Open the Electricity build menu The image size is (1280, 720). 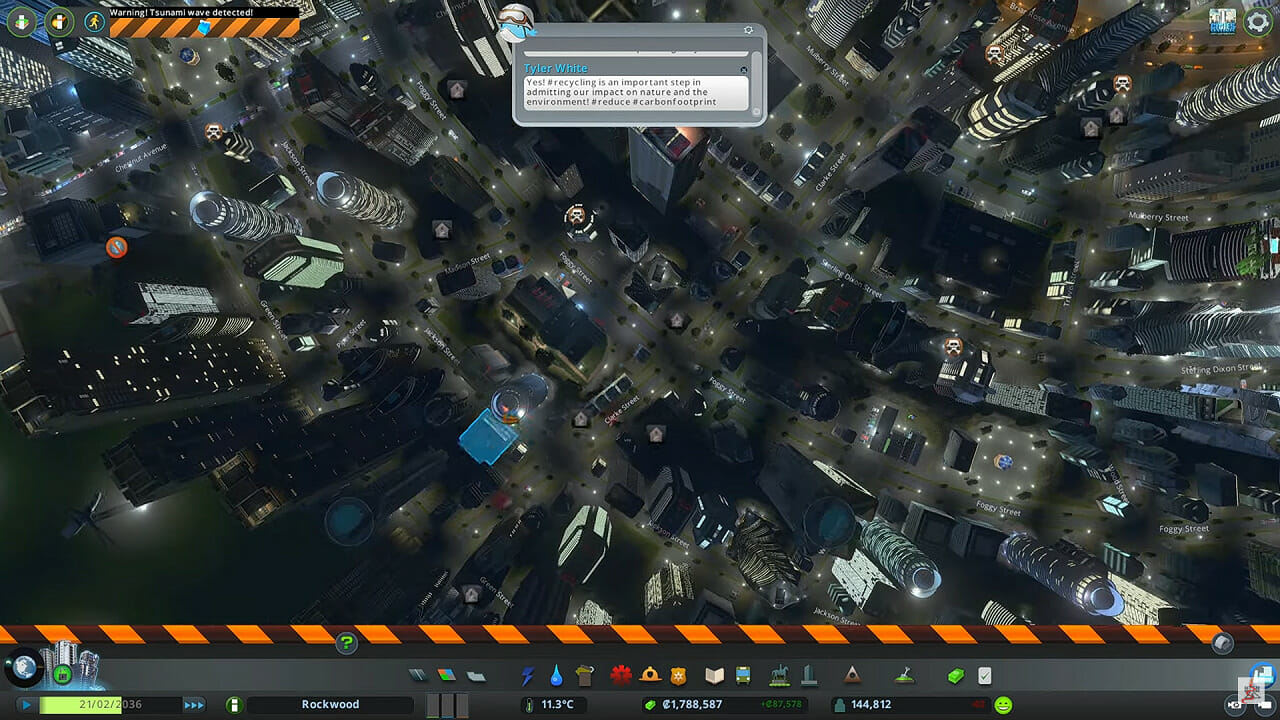[528, 676]
